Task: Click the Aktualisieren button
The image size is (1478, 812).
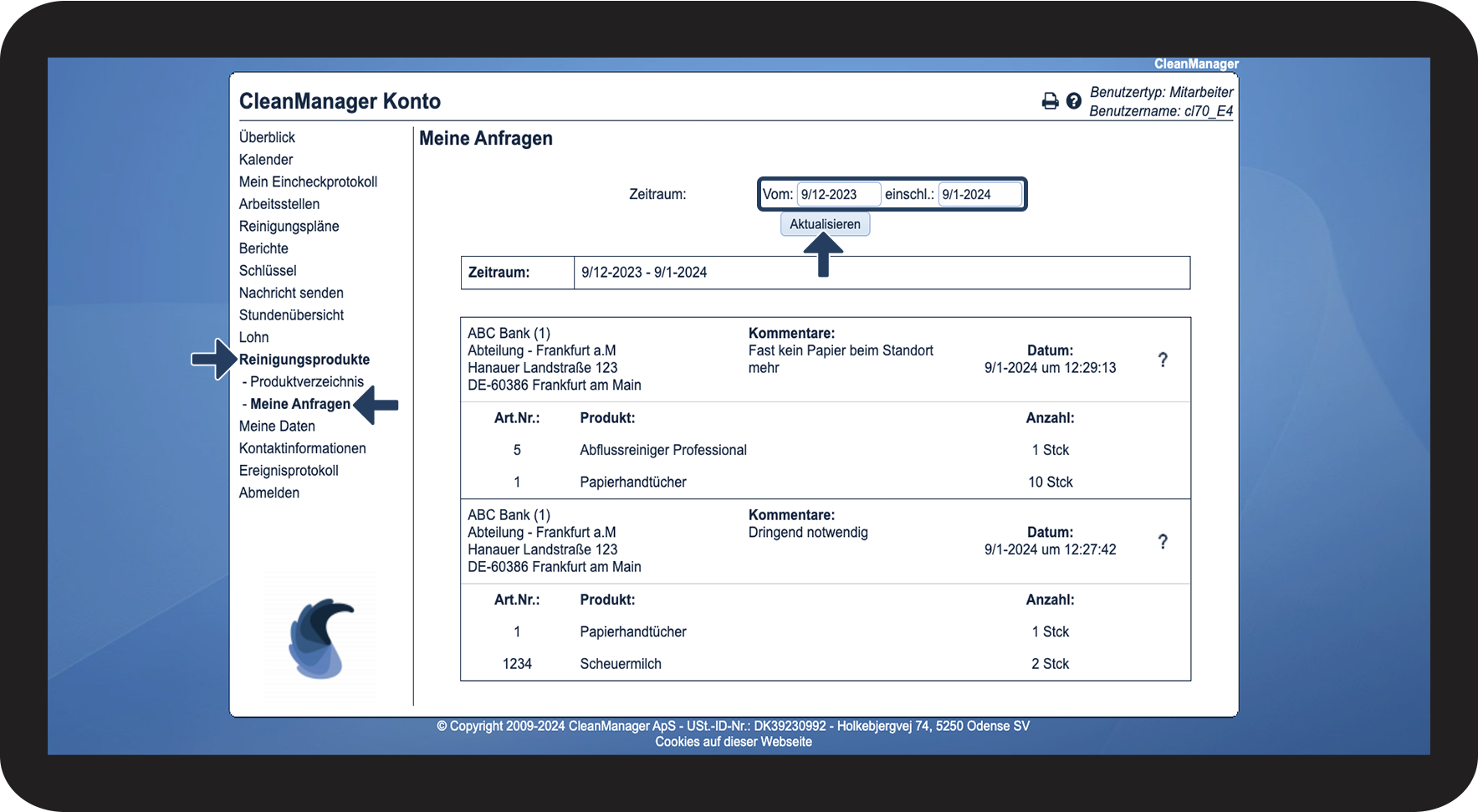Action: pos(825,224)
